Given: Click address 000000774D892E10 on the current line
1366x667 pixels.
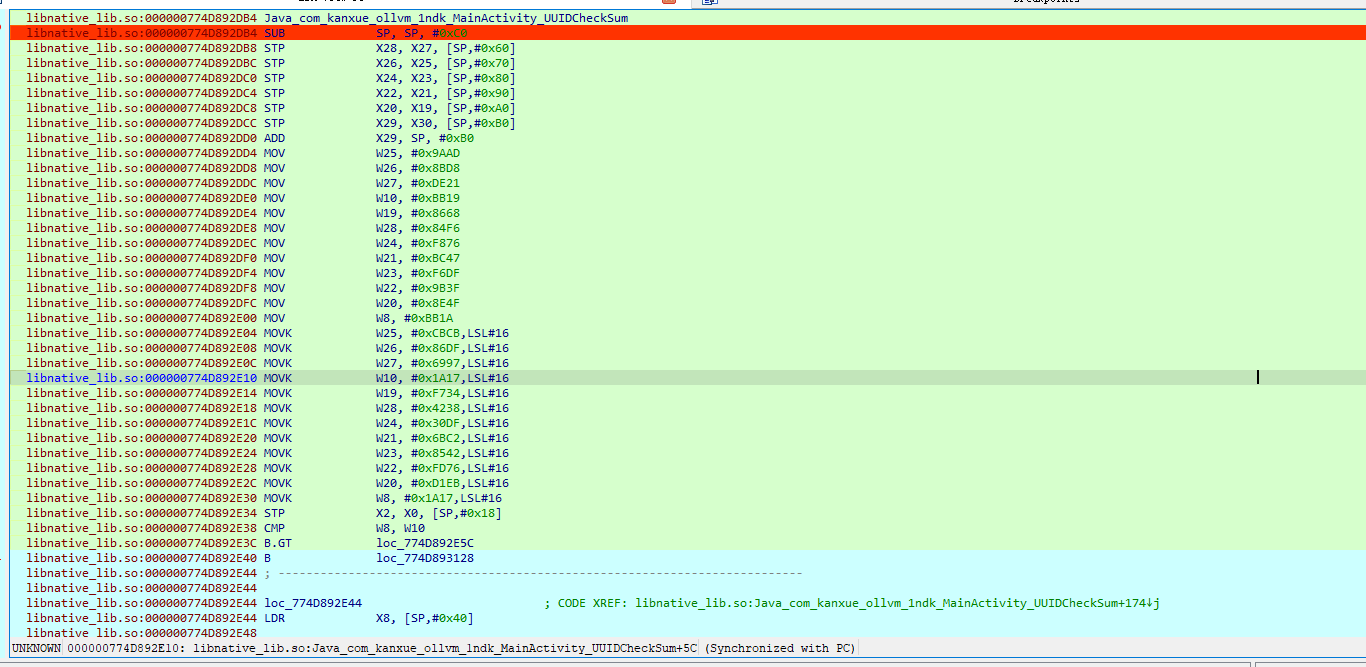Looking at the screenshot, I should tap(200, 378).
